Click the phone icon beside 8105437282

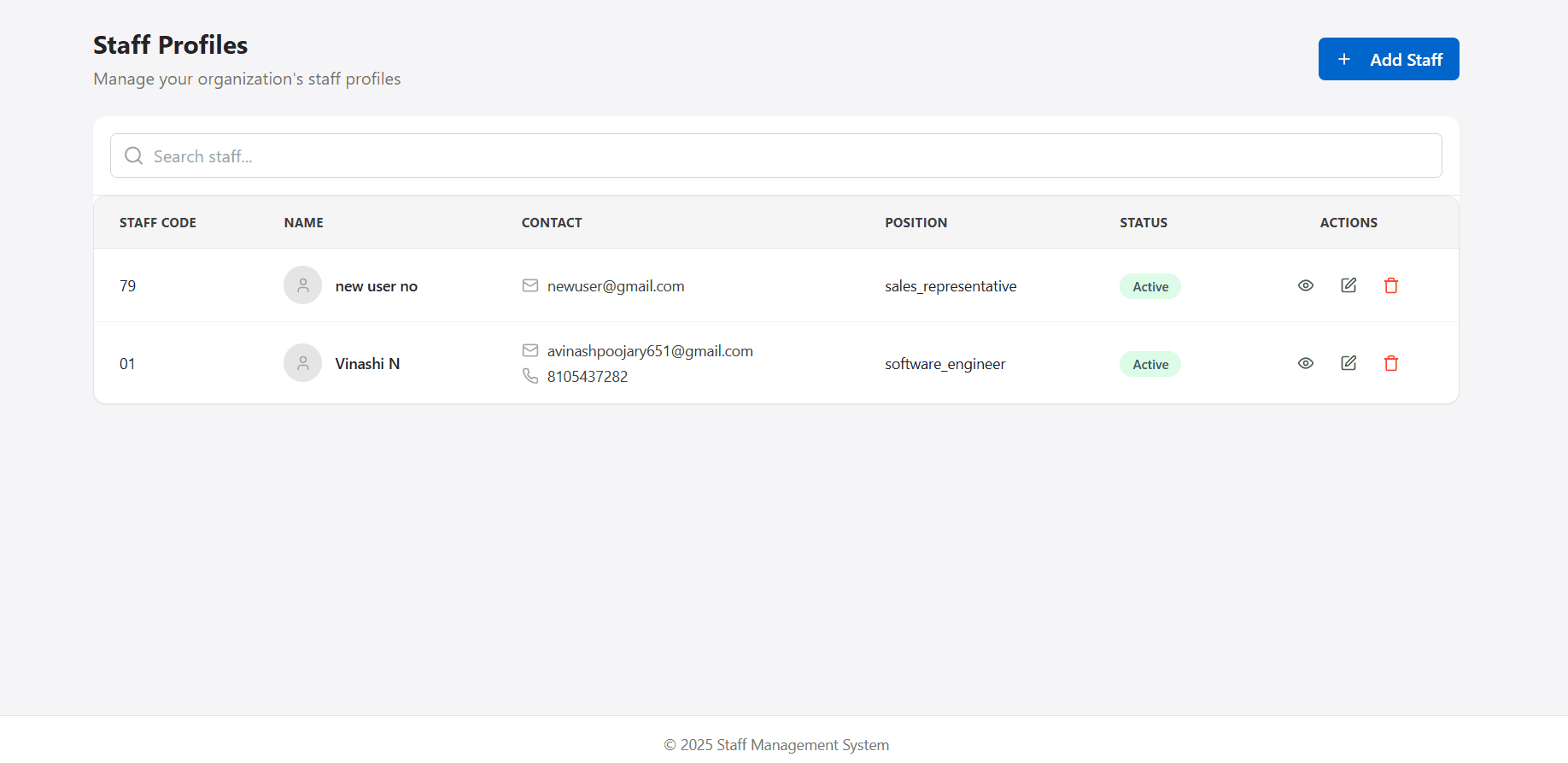point(530,376)
